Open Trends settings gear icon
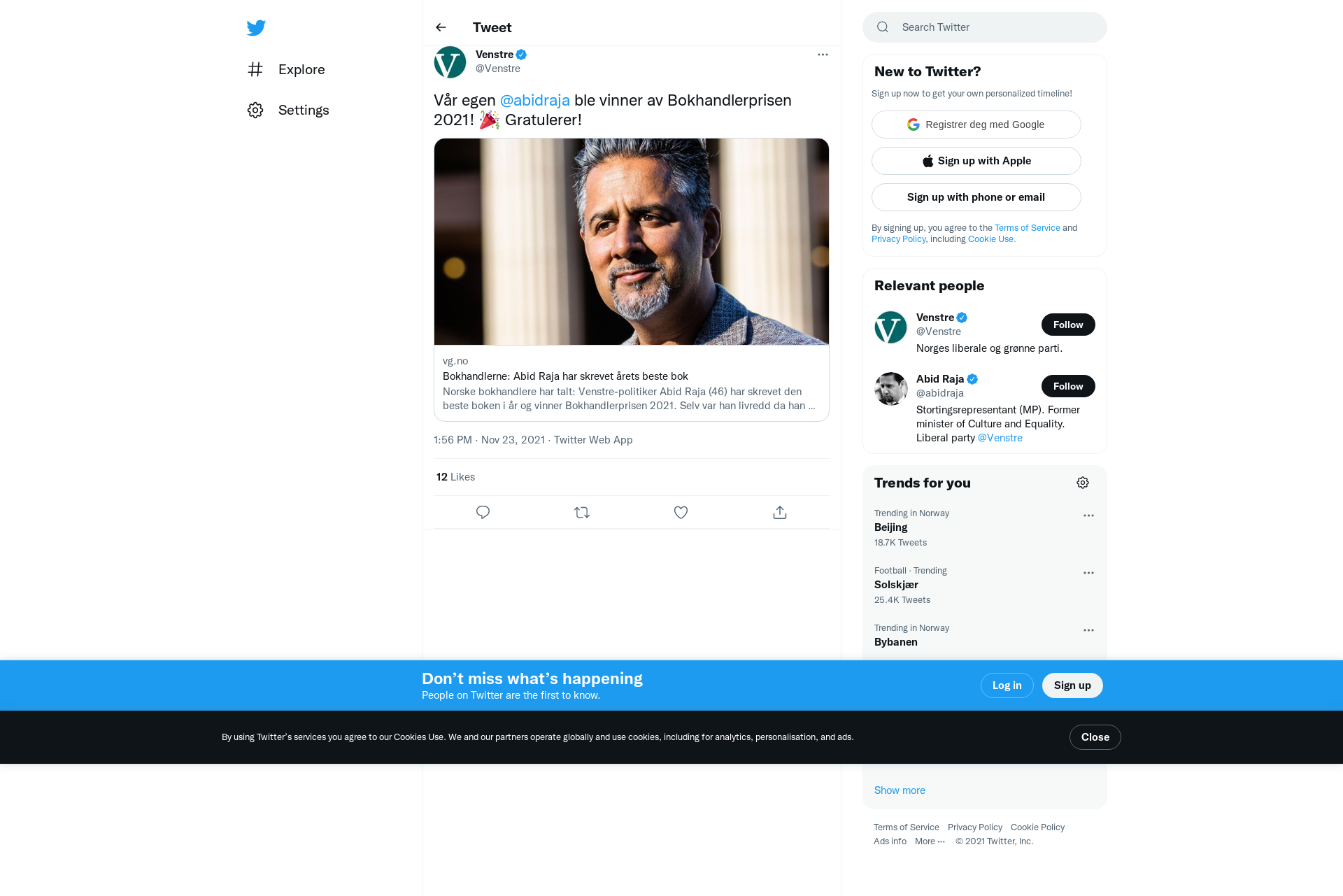Viewport: 1343px width, 896px height. pyautogui.click(x=1083, y=483)
